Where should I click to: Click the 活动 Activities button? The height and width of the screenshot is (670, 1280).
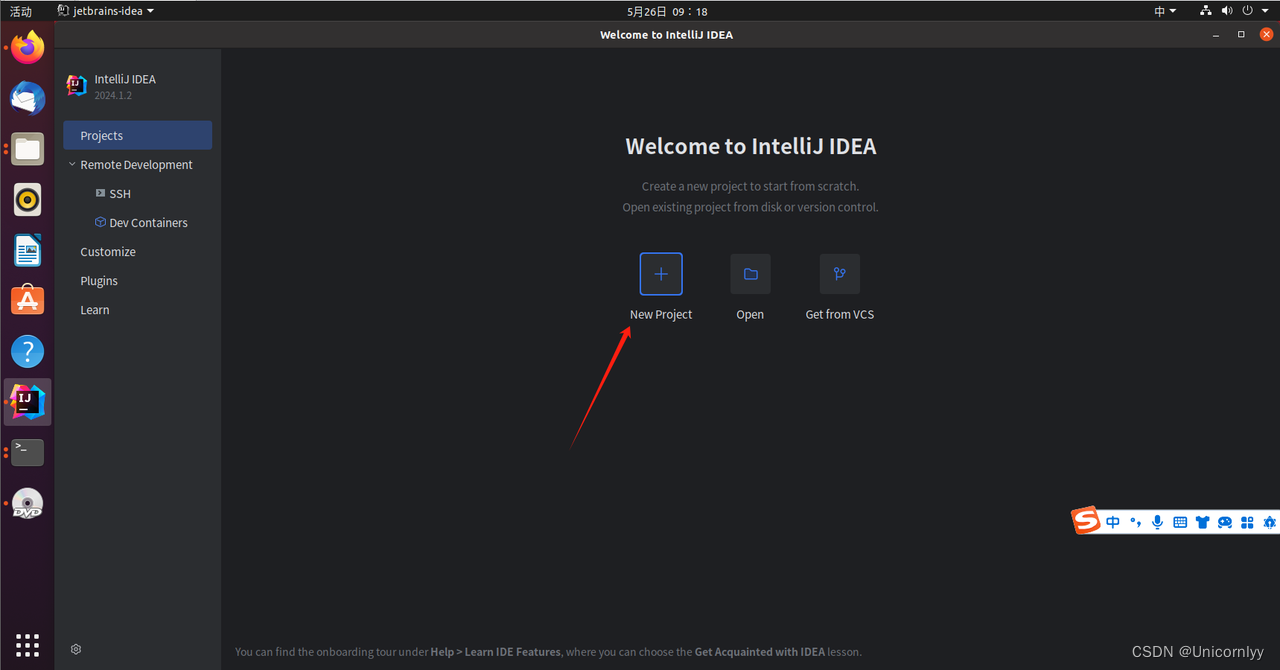(x=20, y=11)
